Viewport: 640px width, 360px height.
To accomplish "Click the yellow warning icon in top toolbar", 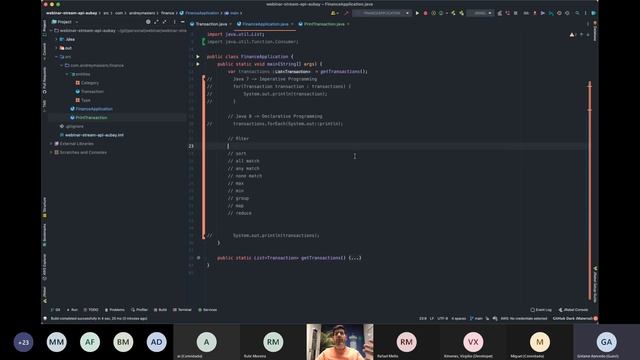I will point(334,13).
